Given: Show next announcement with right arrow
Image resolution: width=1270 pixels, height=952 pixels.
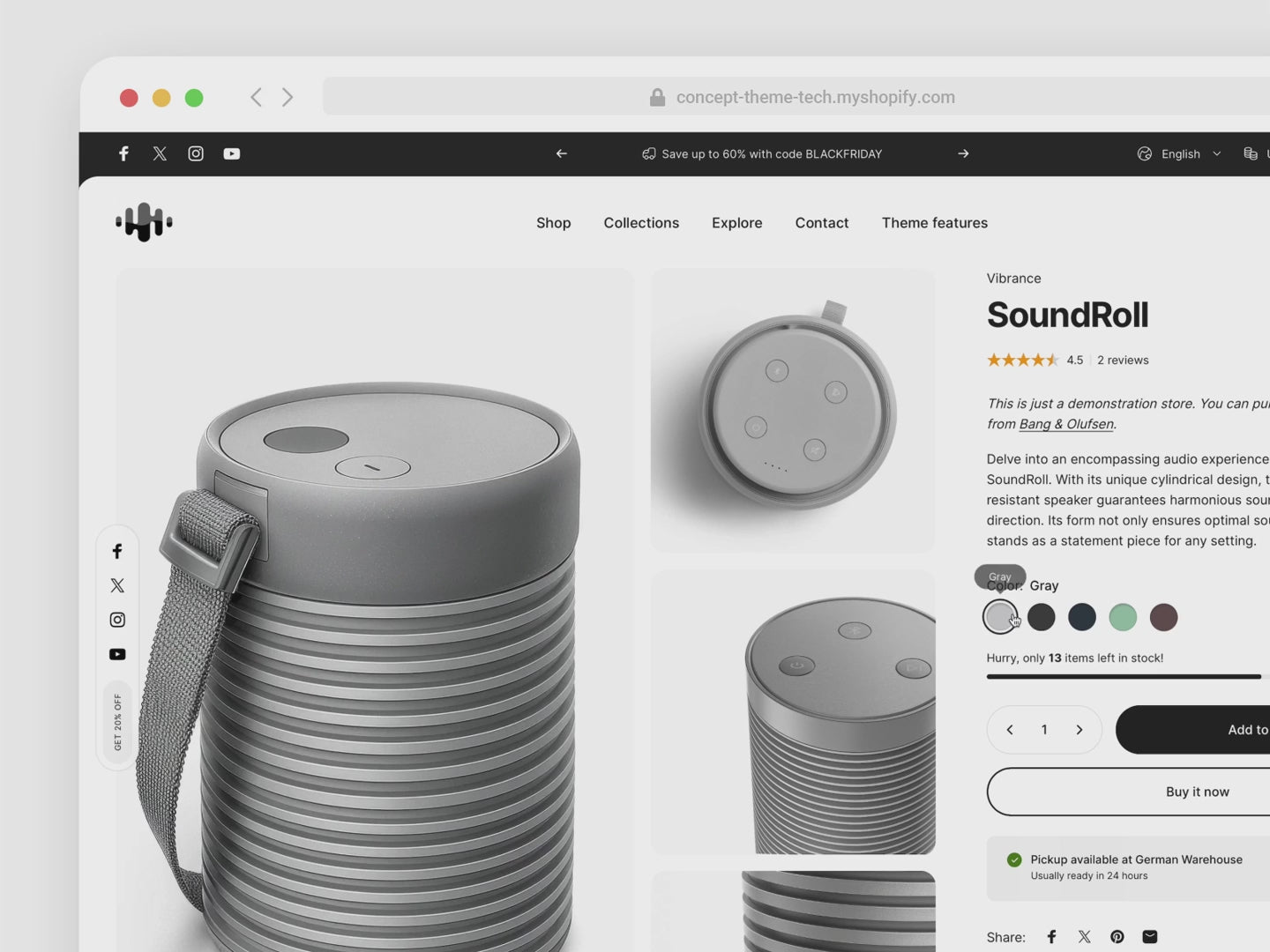Looking at the screenshot, I should click(963, 153).
